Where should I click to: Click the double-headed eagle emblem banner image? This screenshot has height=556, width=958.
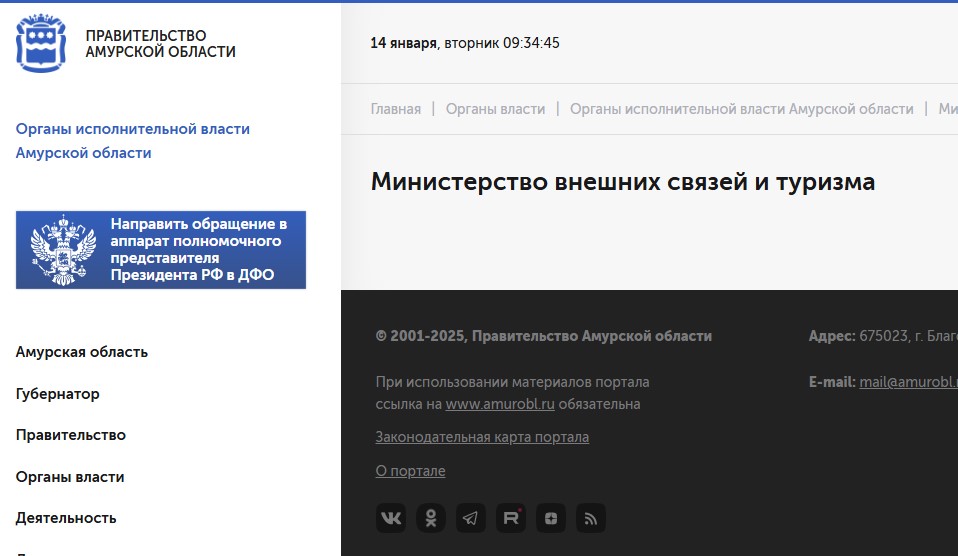coord(63,250)
